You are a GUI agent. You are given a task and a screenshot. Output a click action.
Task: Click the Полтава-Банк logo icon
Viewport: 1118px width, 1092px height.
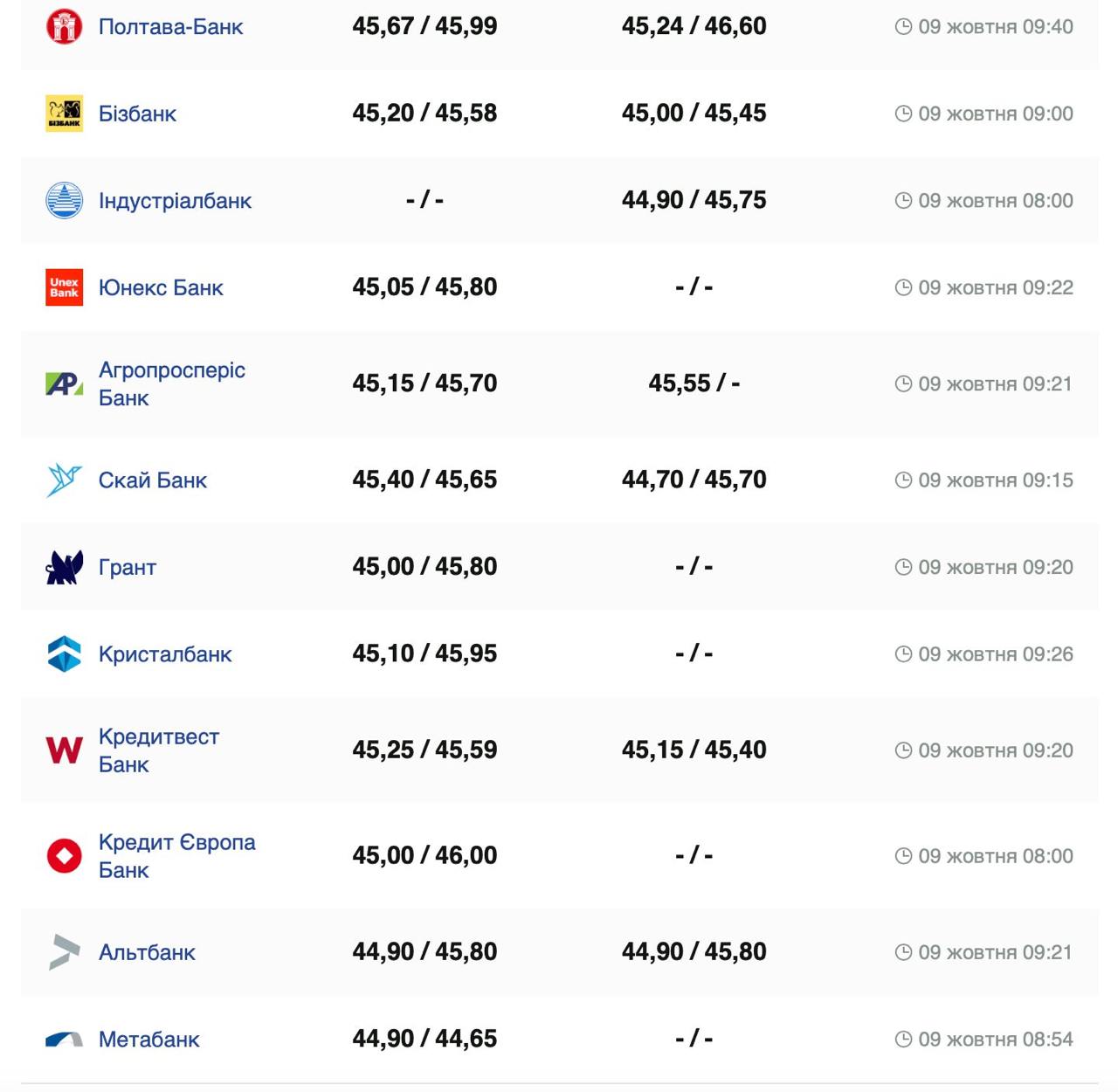(x=64, y=26)
